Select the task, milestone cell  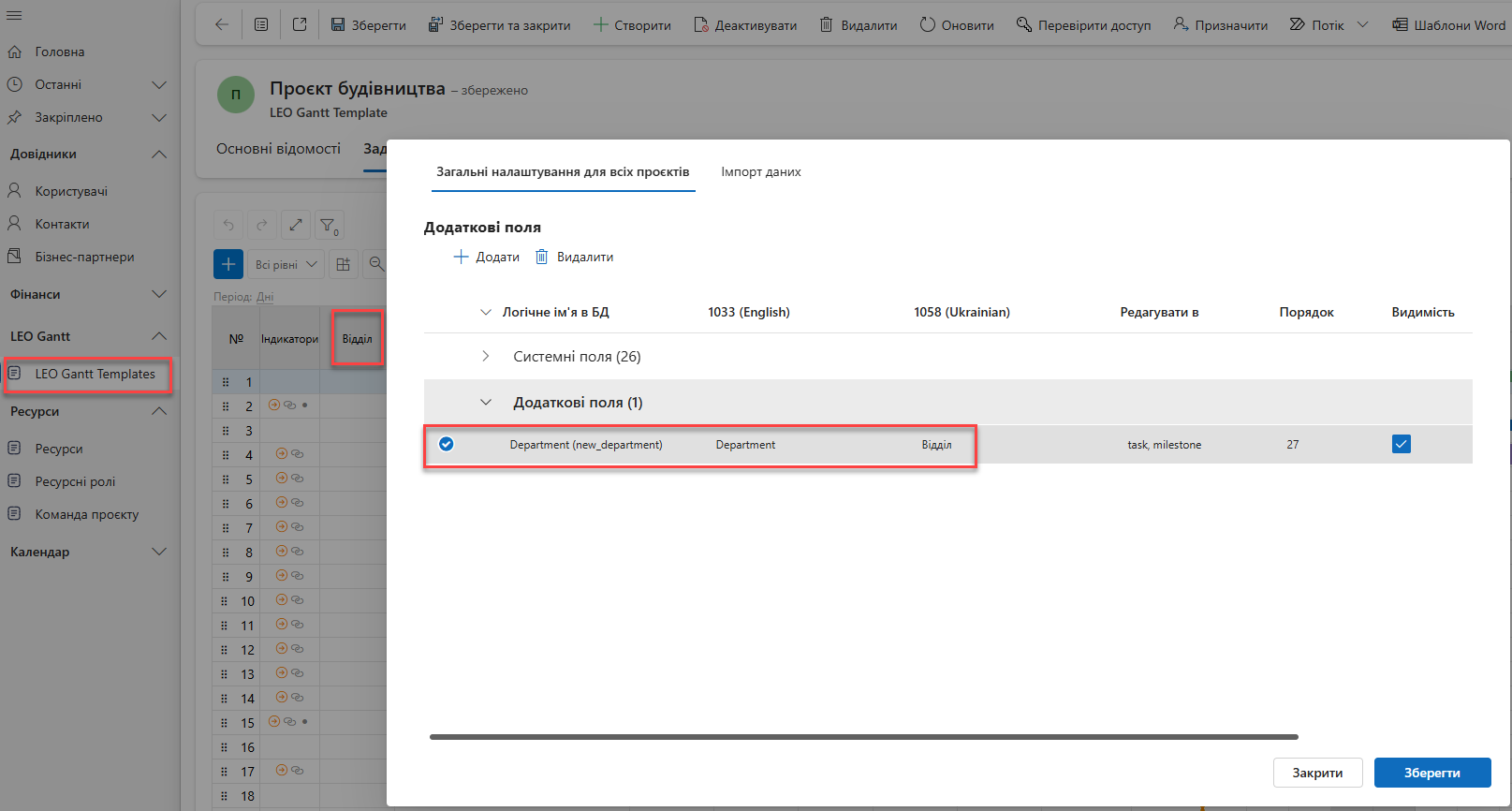click(x=1164, y=445)
